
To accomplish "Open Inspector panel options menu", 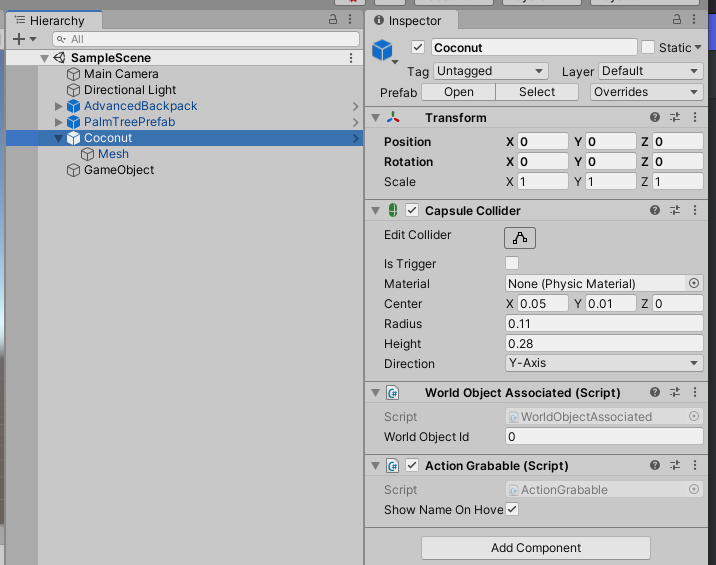I will (694, 19).
